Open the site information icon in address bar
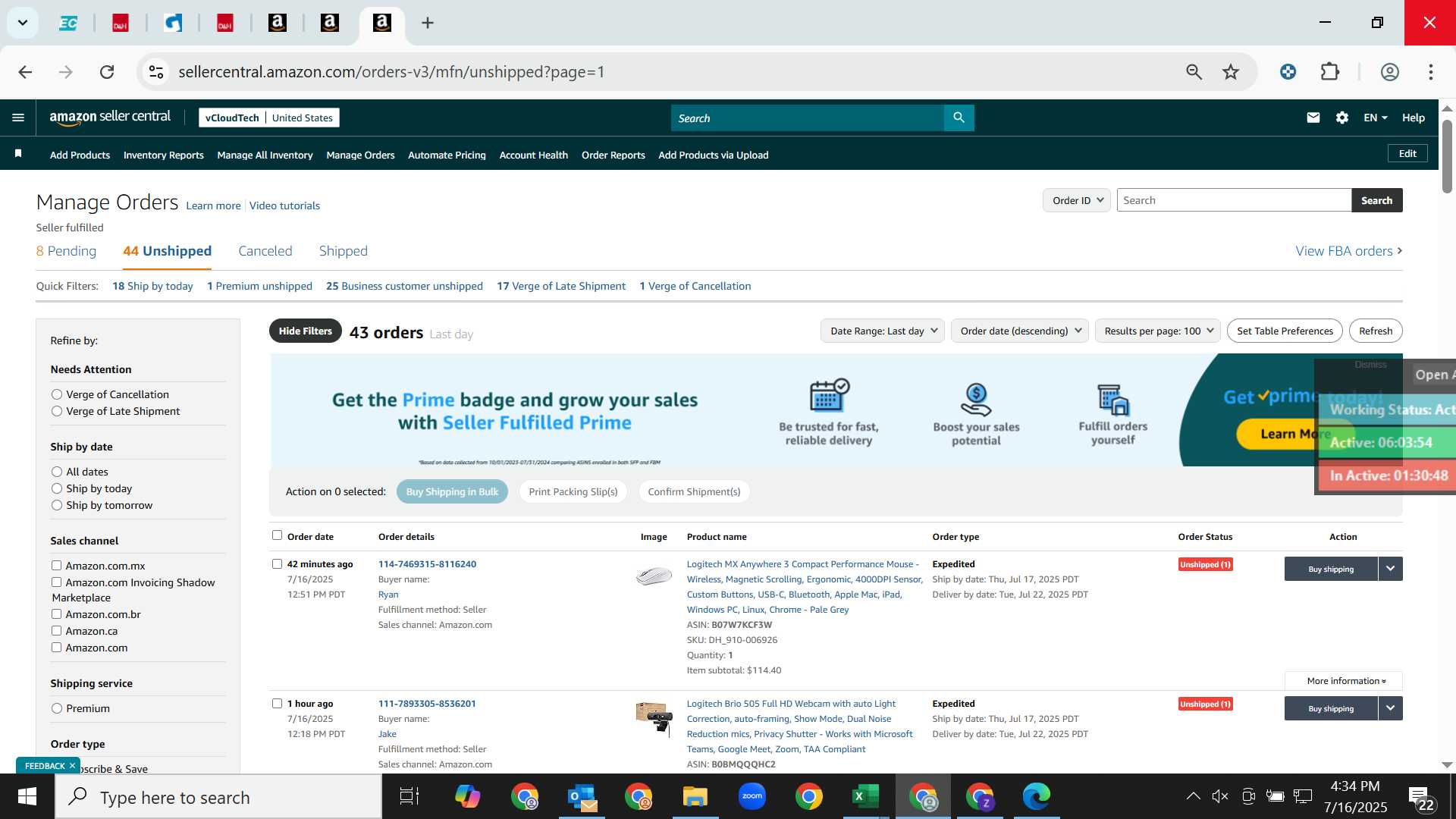Image resolution: width=1456 pixels, height=819 pixels. (x=156, y=72)
